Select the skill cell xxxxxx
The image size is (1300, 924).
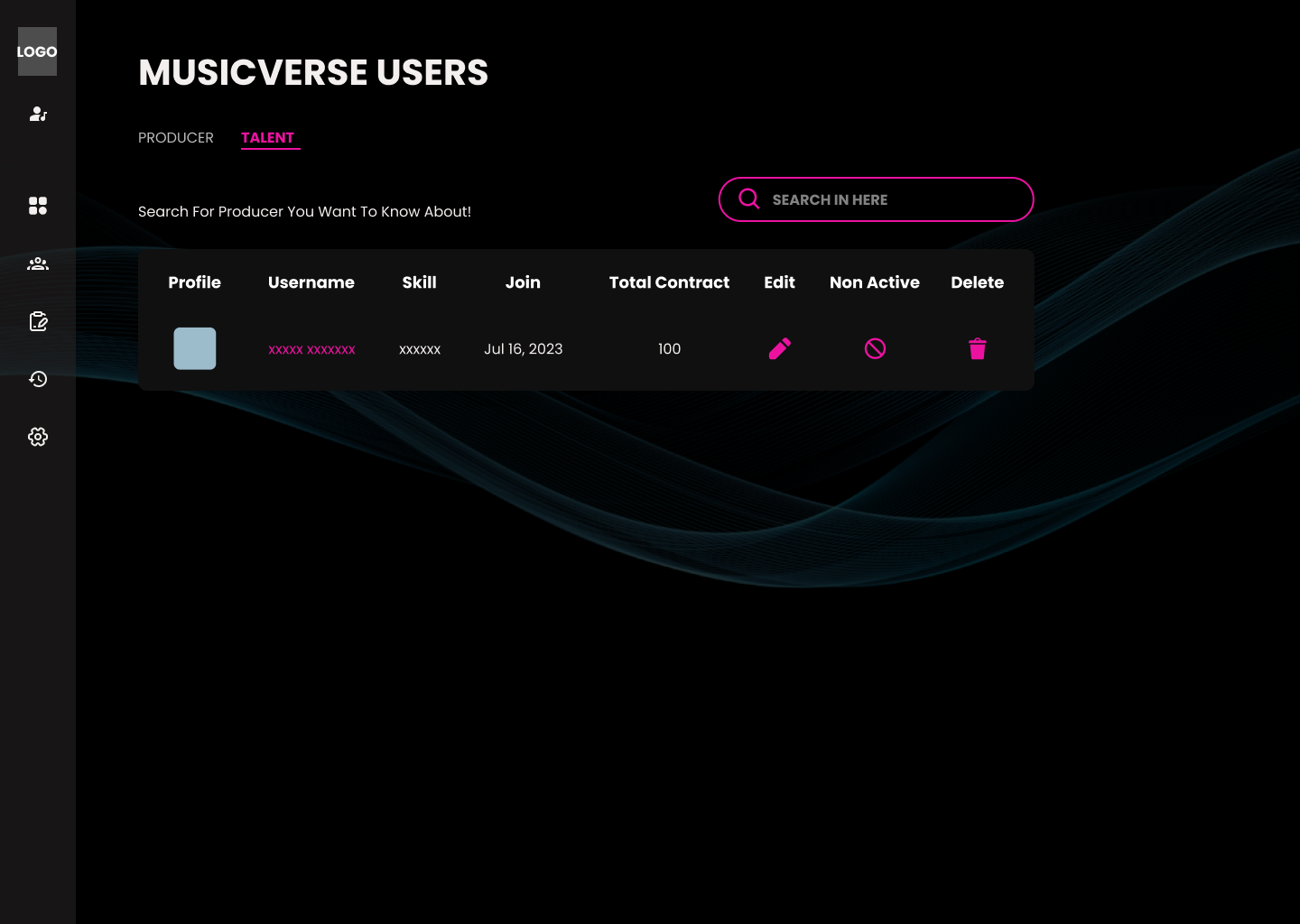[420, 349]
